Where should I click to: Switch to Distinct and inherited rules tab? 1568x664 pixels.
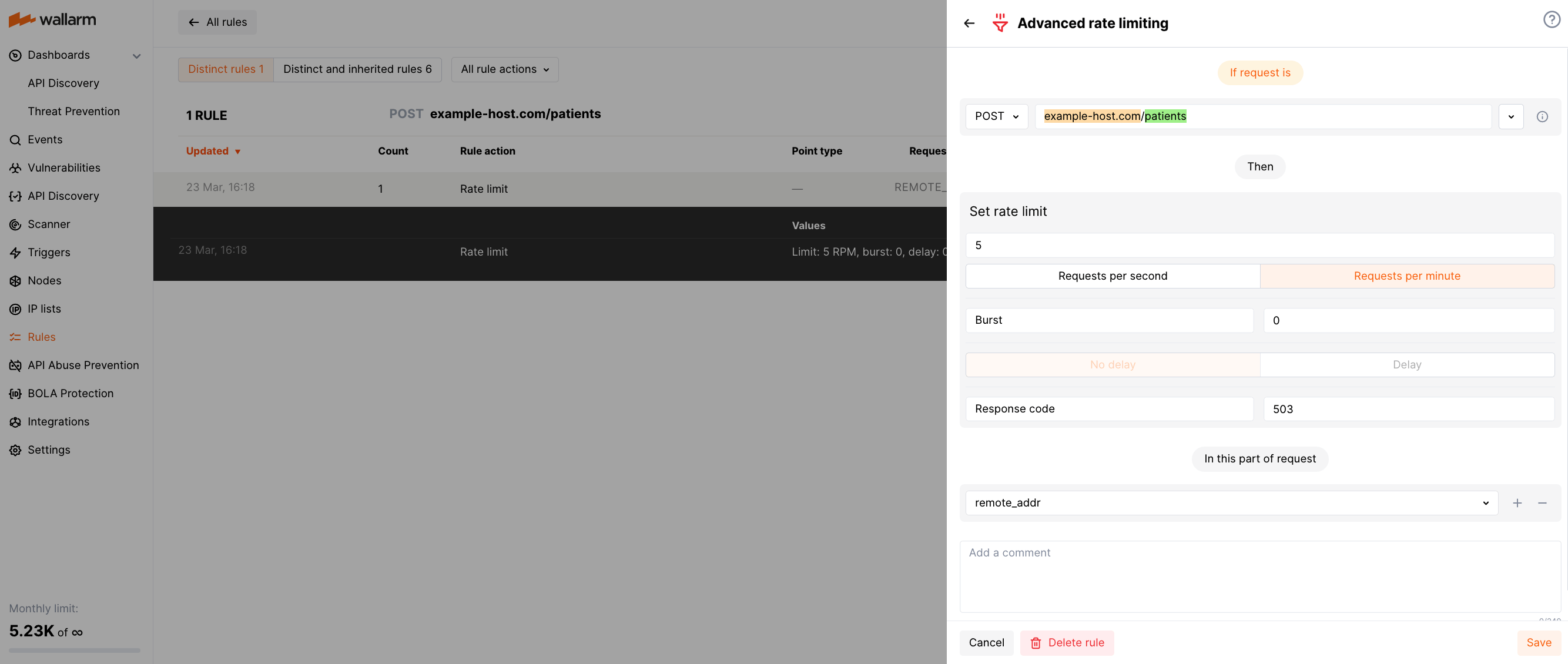[357, 69]
